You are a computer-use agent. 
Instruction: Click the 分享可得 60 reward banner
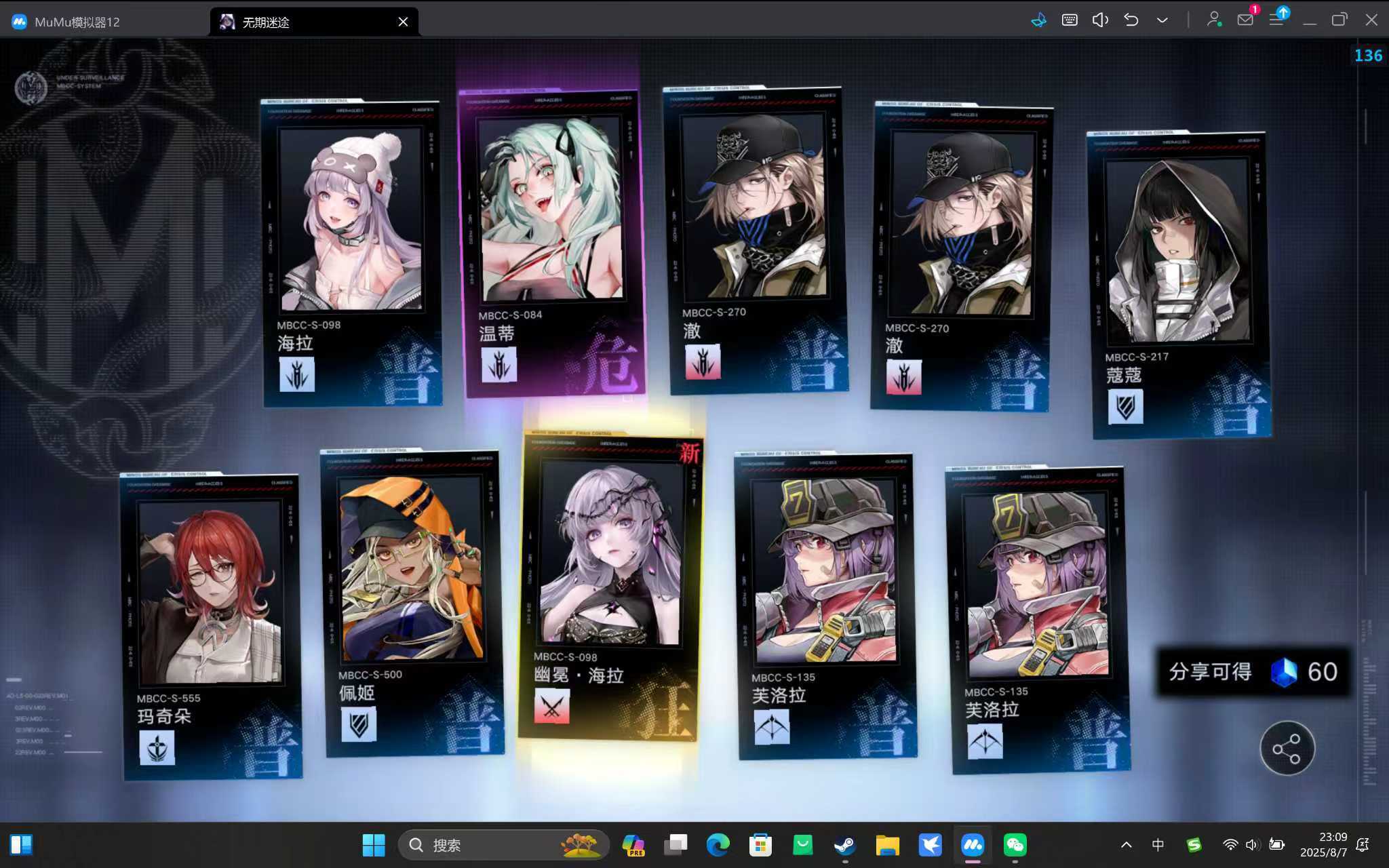[x=1253, y=672]
